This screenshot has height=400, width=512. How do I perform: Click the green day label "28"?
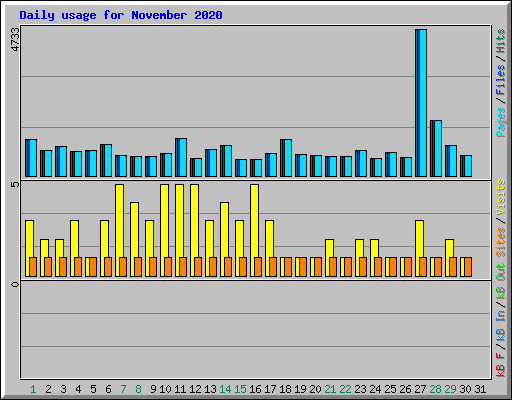435,389
